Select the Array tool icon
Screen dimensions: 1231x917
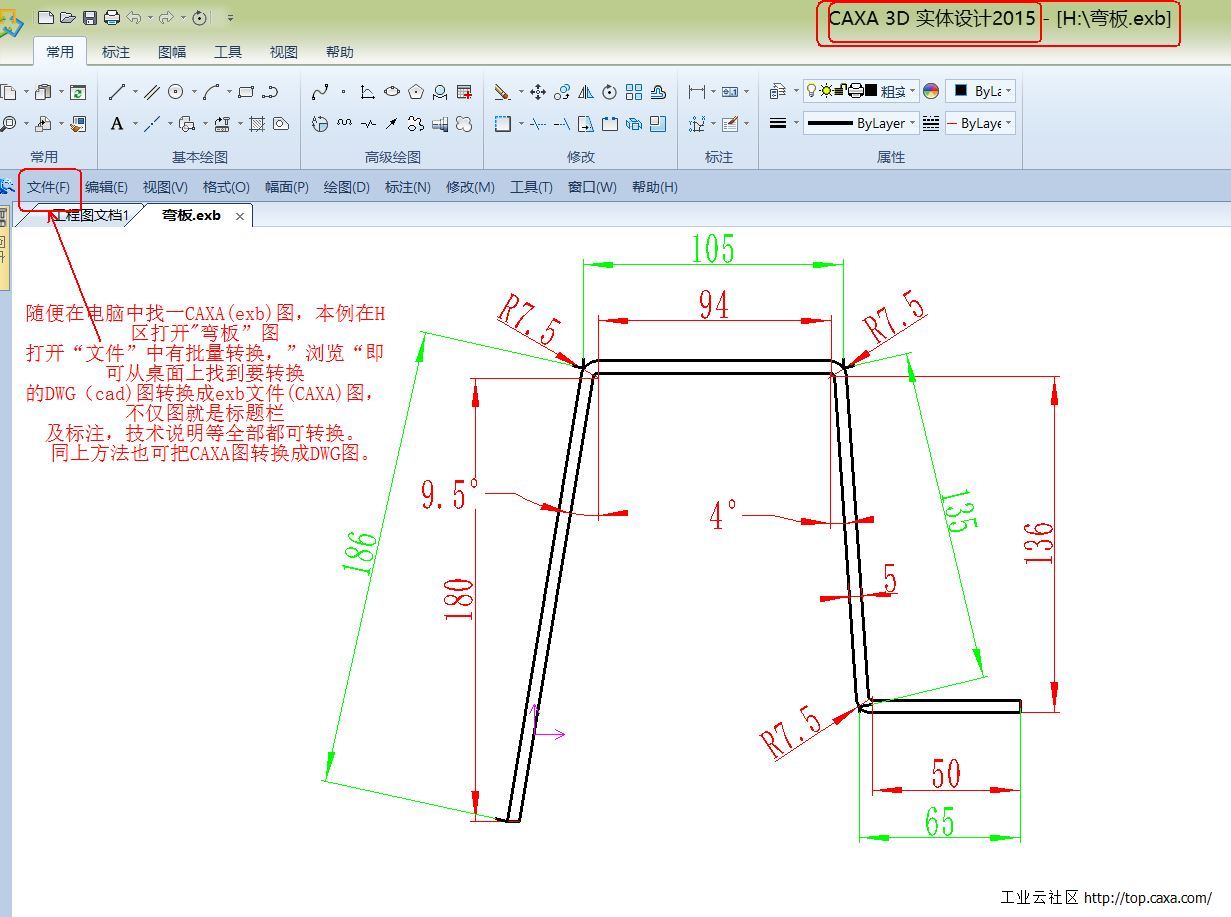pyautogui.click(x=634, y=92)
